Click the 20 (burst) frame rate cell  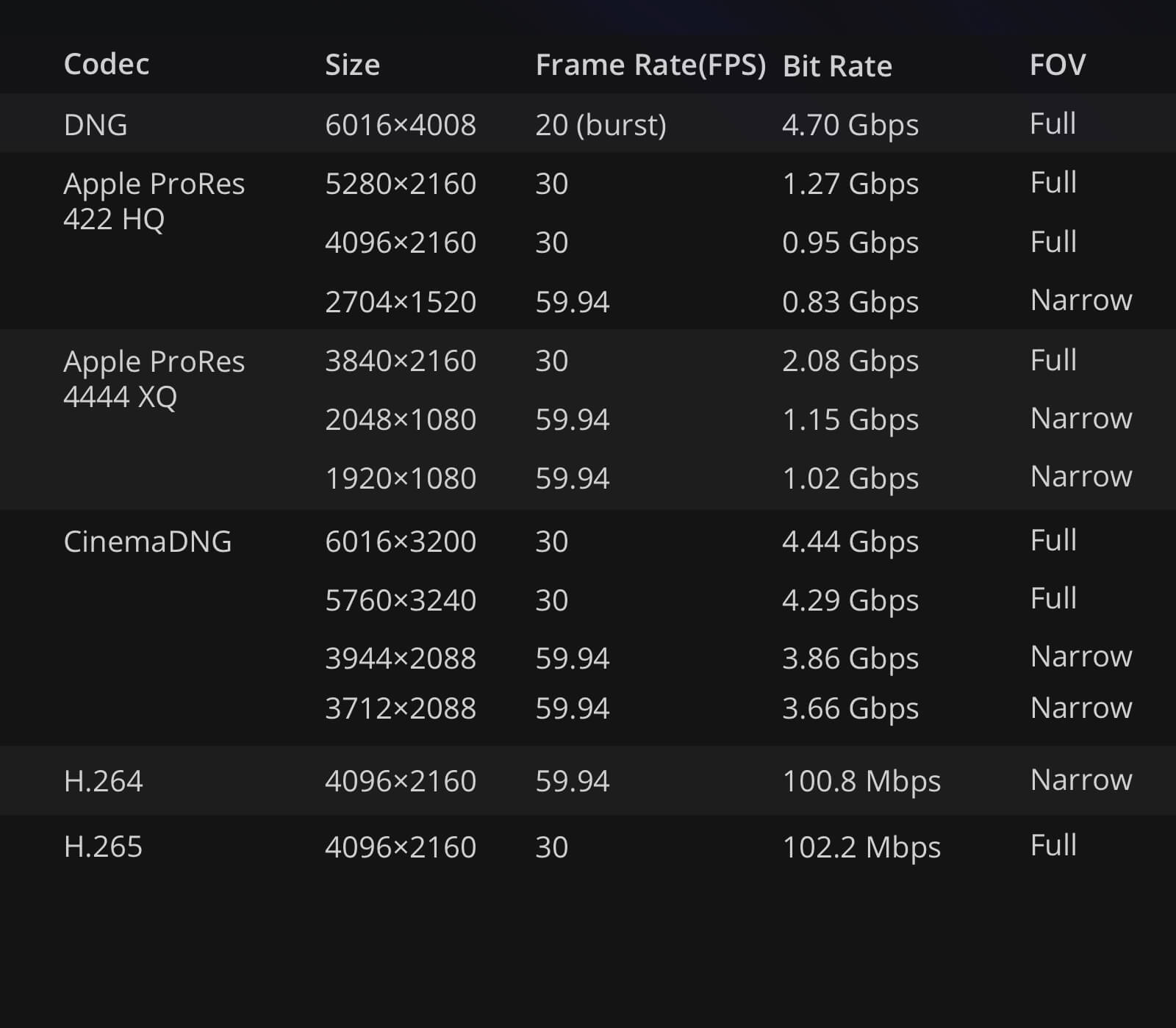point(600,126)
